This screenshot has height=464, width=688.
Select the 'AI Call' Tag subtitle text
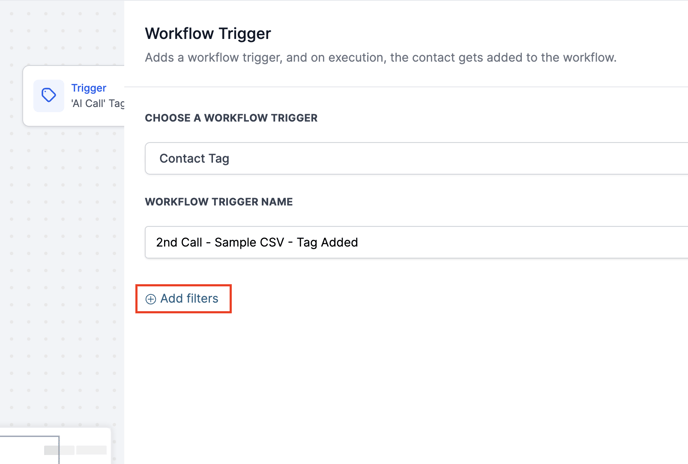click(97, 103)
